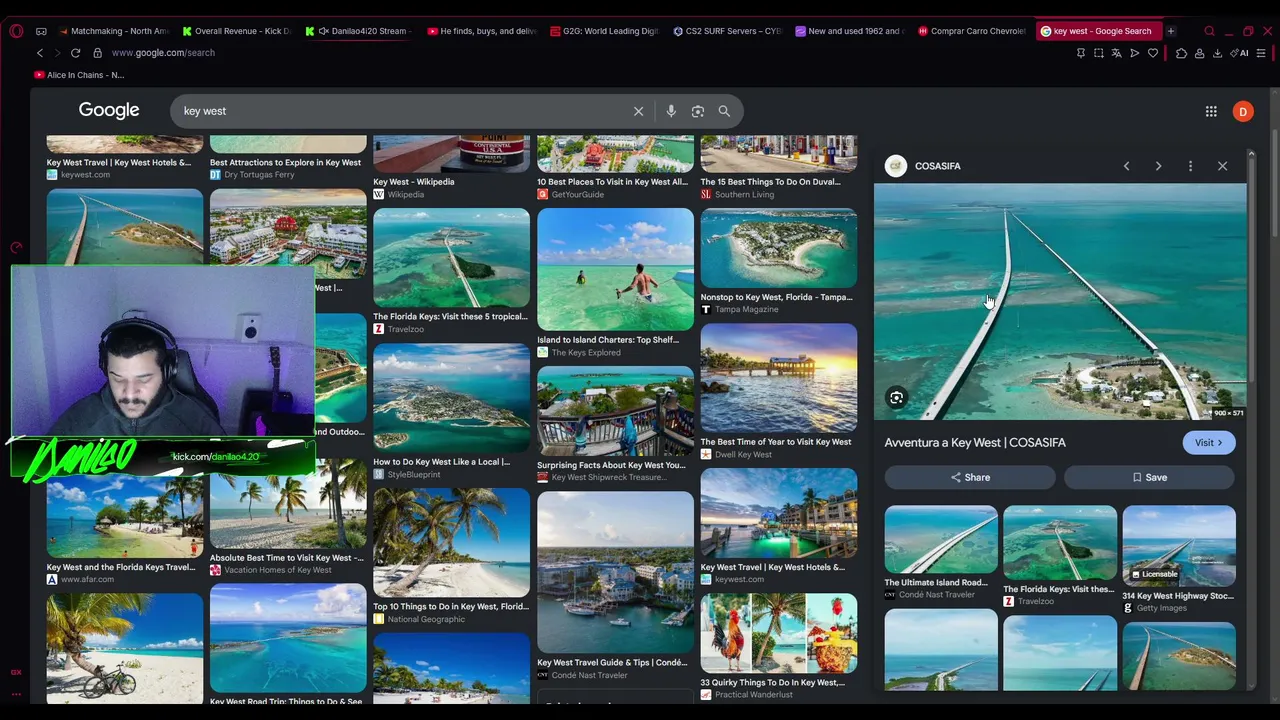
Task: Save the previewed image
Action: pos(1149,478)
